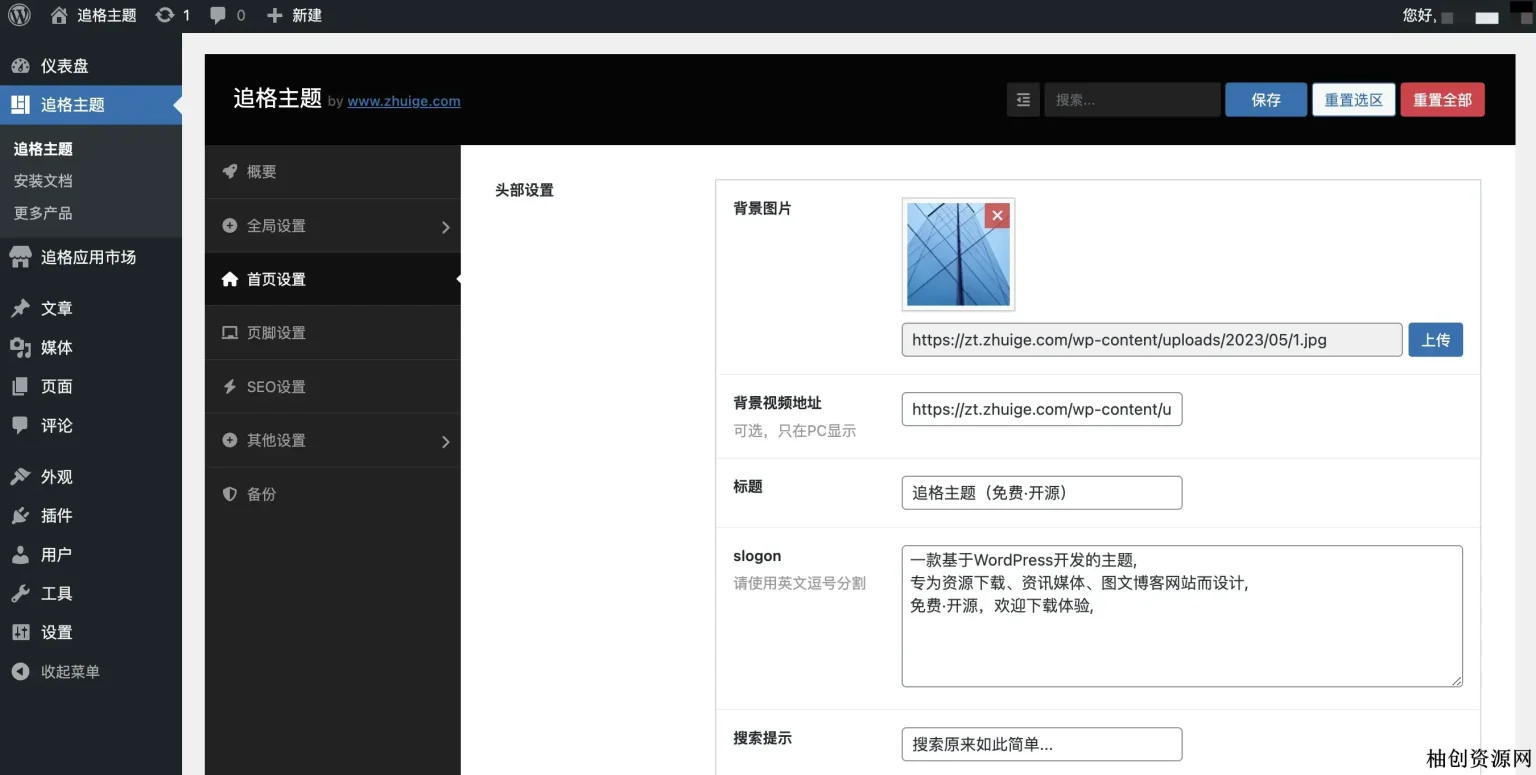The height and width of the screenshot is (775, 1536).
Task: Expand the 全局设置 section
Action: pos(332,226)
